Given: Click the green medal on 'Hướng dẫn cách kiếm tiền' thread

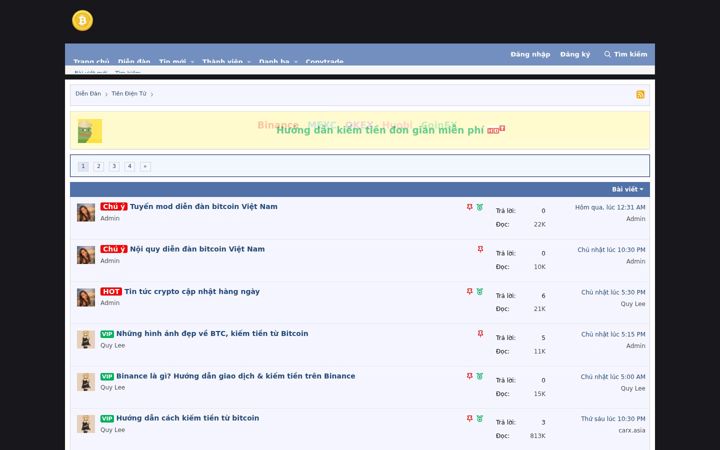Looking at the screenshot, I should tap(480, 418).
